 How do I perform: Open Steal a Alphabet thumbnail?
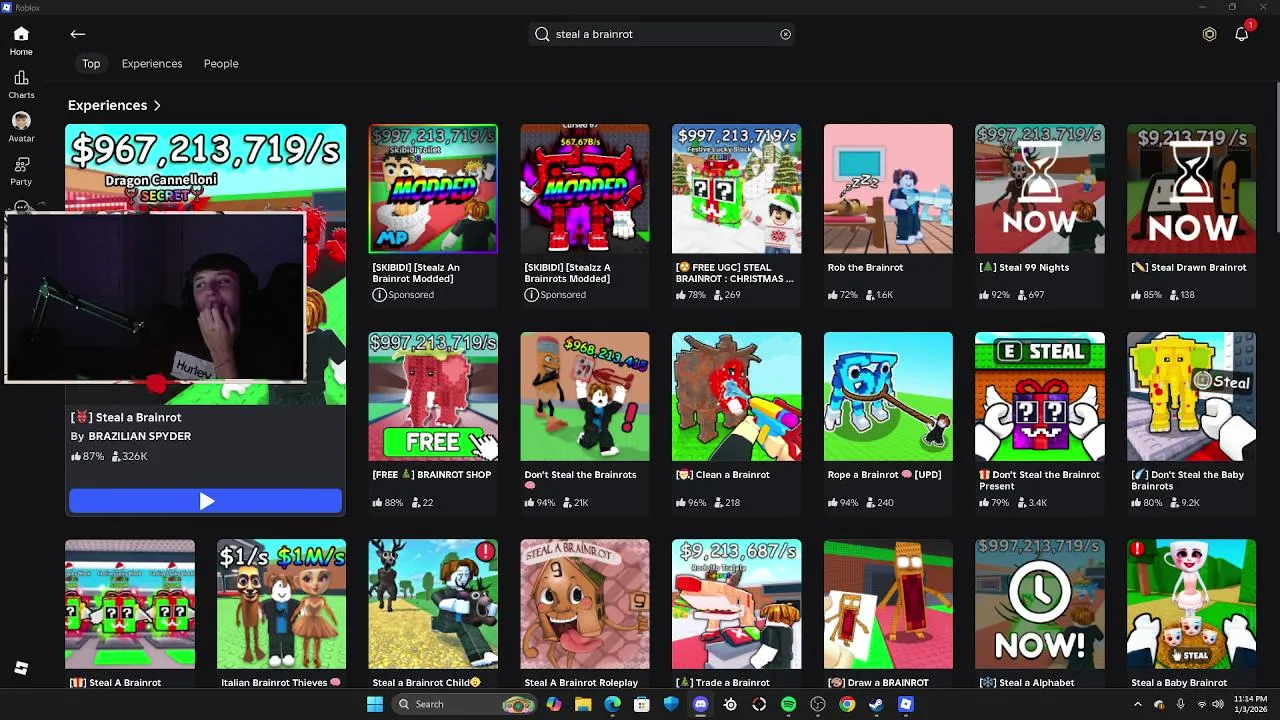tap(1040, 604)
